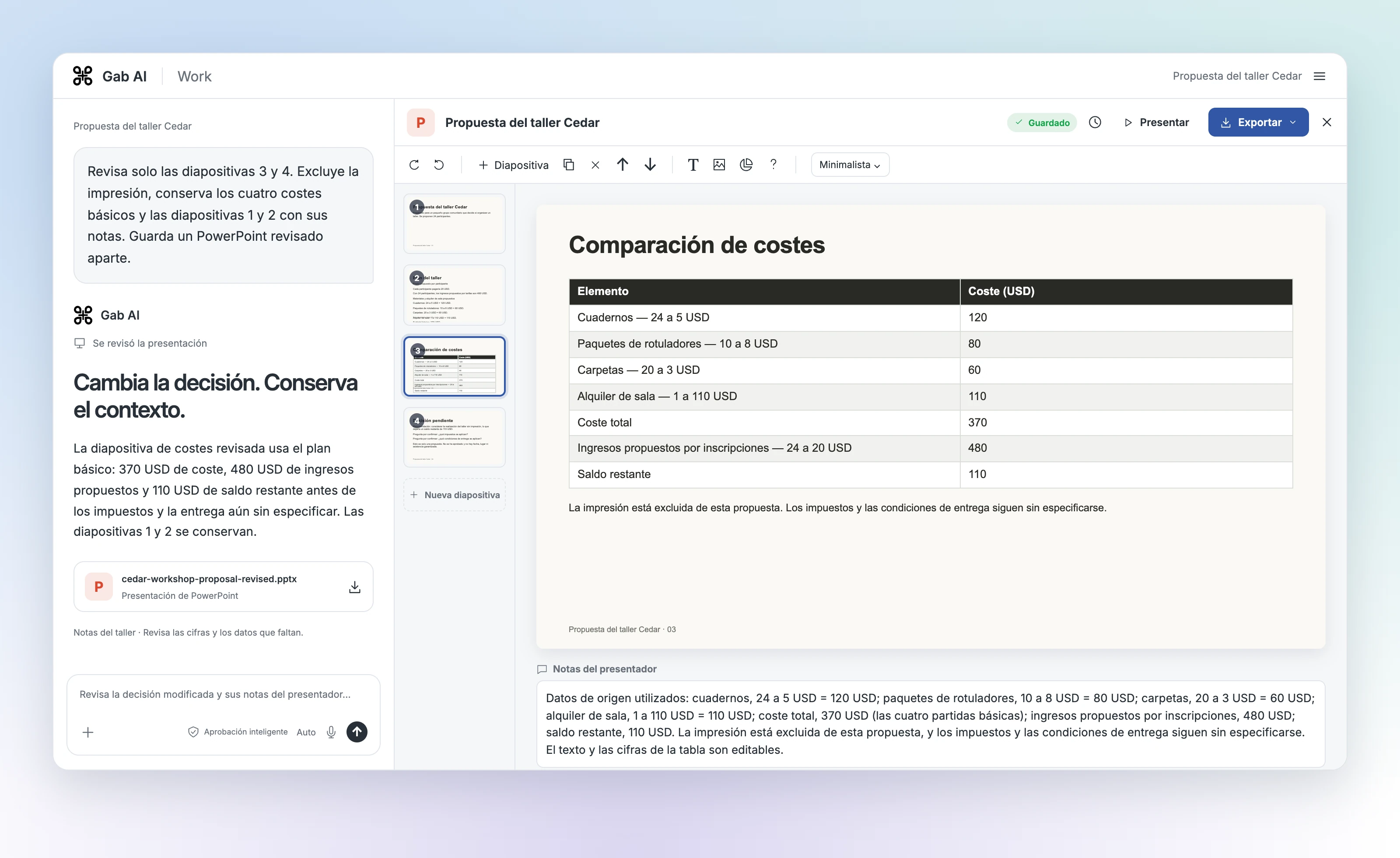This screenshot has height=858, width=1400.
Task: Click the Saldo restante value 110 cell
Action: [1126, 474]
